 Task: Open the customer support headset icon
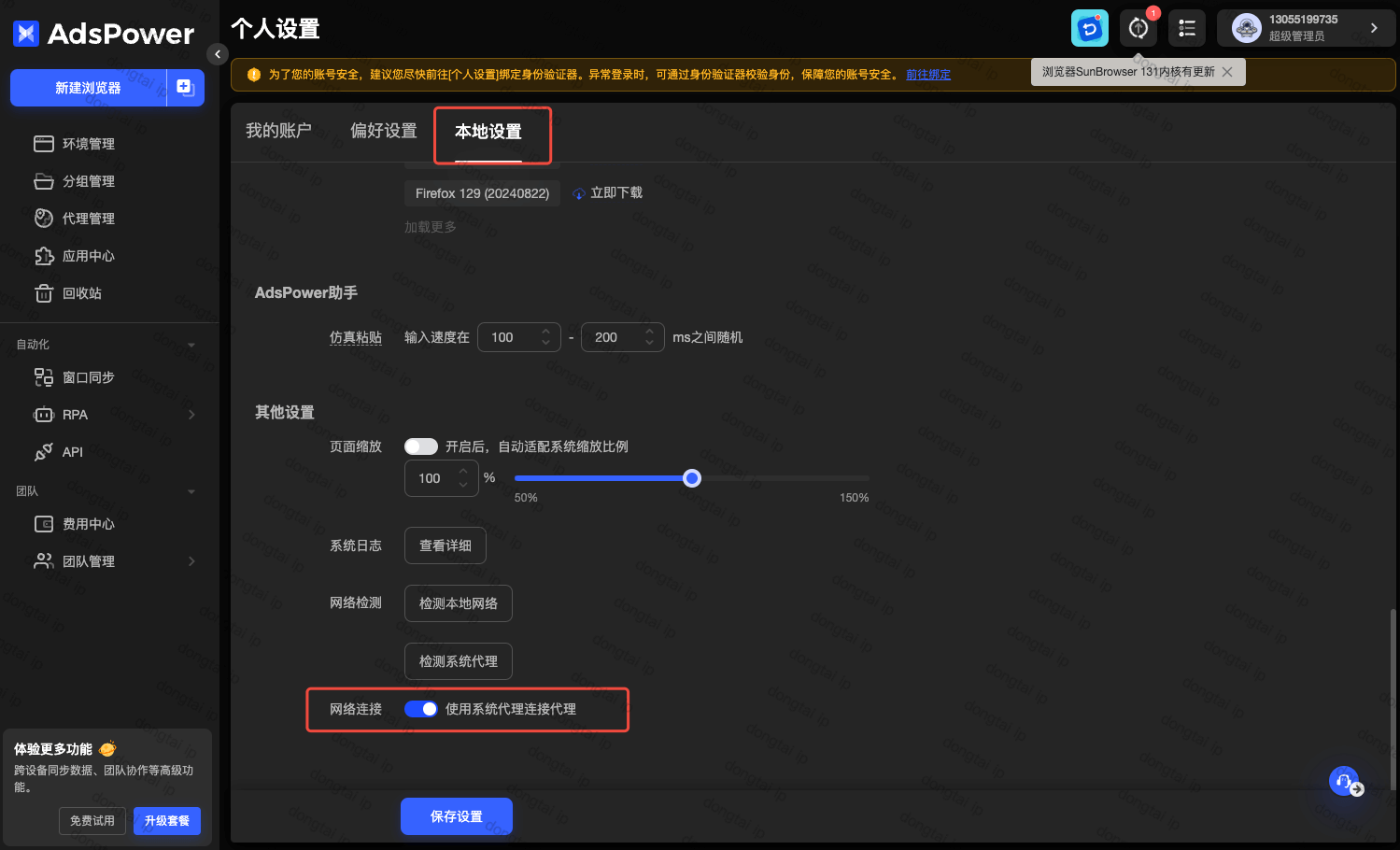(1343, 781)
